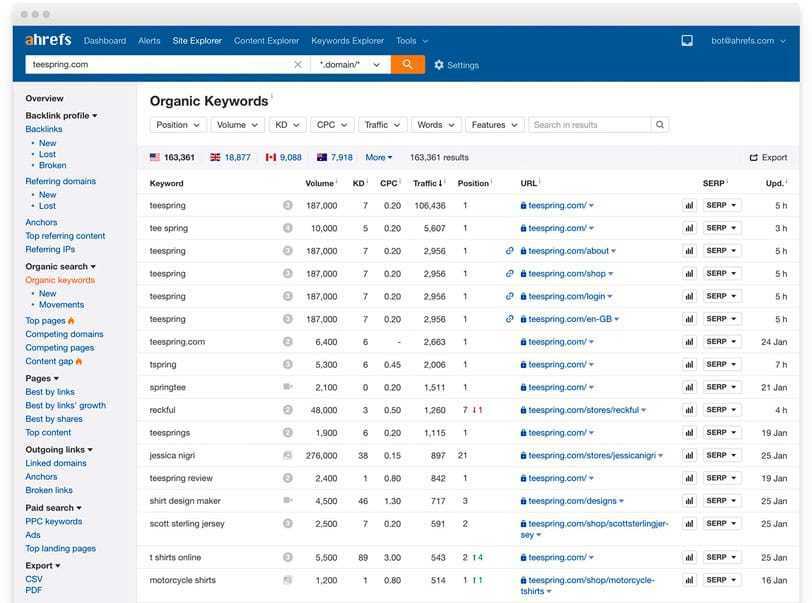Image resolution: width=812 pixels, height=603 pixels.
Task: Open the Position filter dropdown
Action: pos(178,125)
